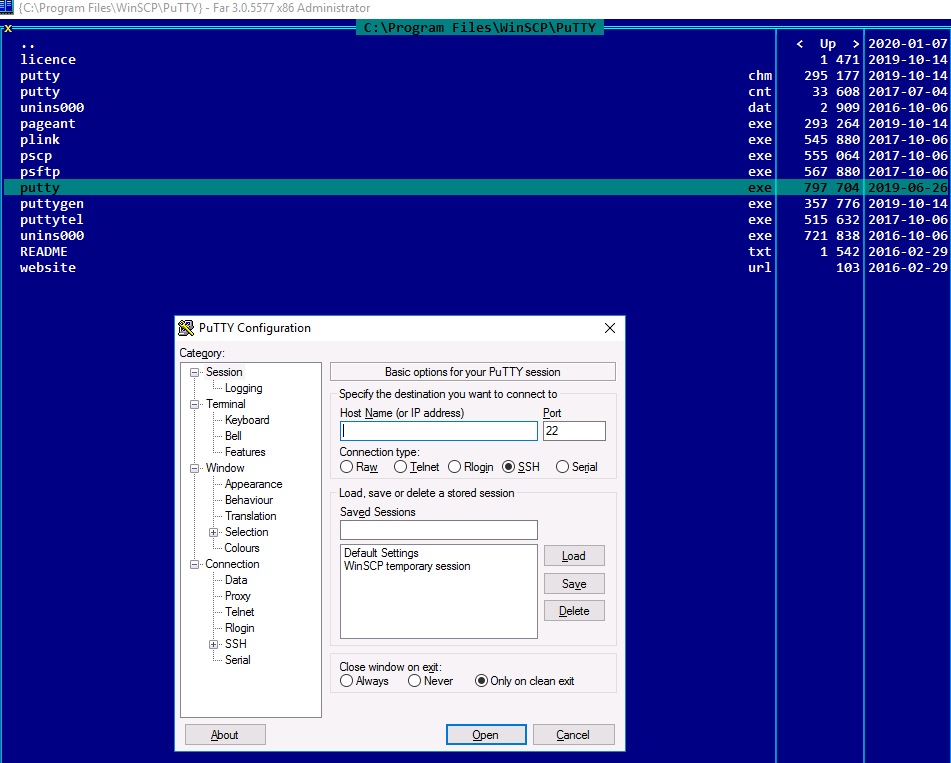Select the Window category label
951x763 pixels.
pos(225,468)
